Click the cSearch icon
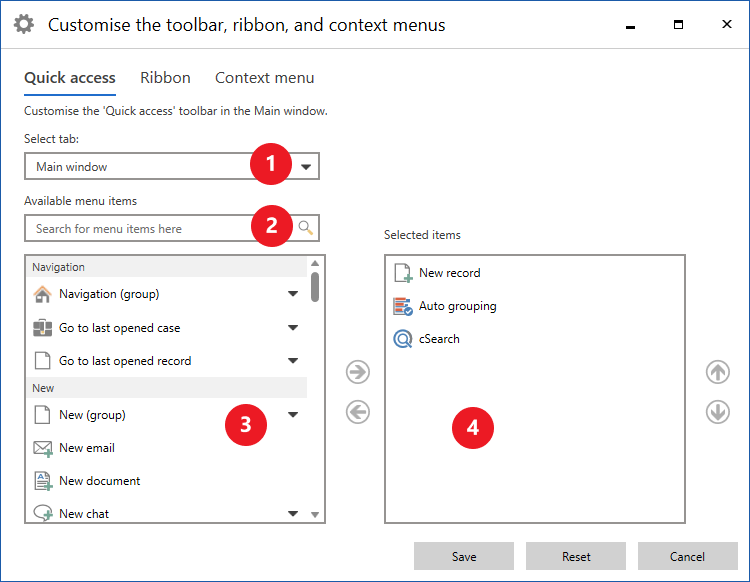Viewport: 750px width, 582px height. coord(403,339)
